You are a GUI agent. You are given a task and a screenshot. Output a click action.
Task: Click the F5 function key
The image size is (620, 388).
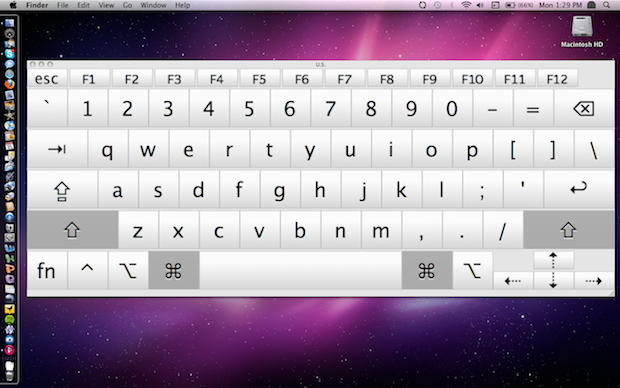coord(260,78)
